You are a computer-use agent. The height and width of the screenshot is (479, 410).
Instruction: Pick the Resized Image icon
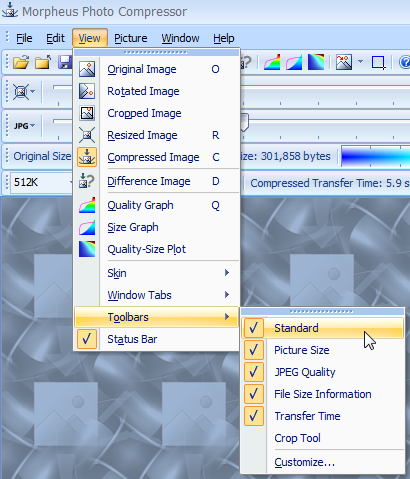[87, 135]
